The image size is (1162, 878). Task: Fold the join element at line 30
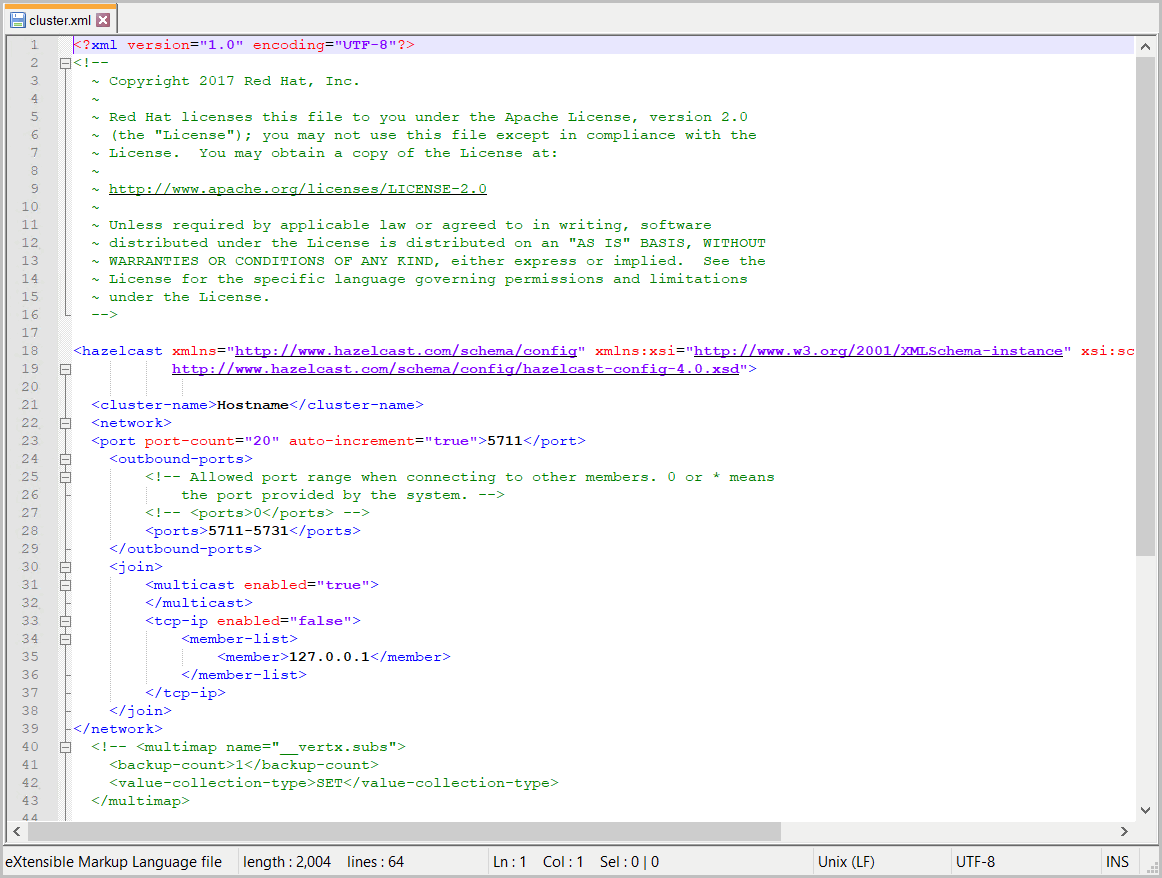tap(65, 567)
